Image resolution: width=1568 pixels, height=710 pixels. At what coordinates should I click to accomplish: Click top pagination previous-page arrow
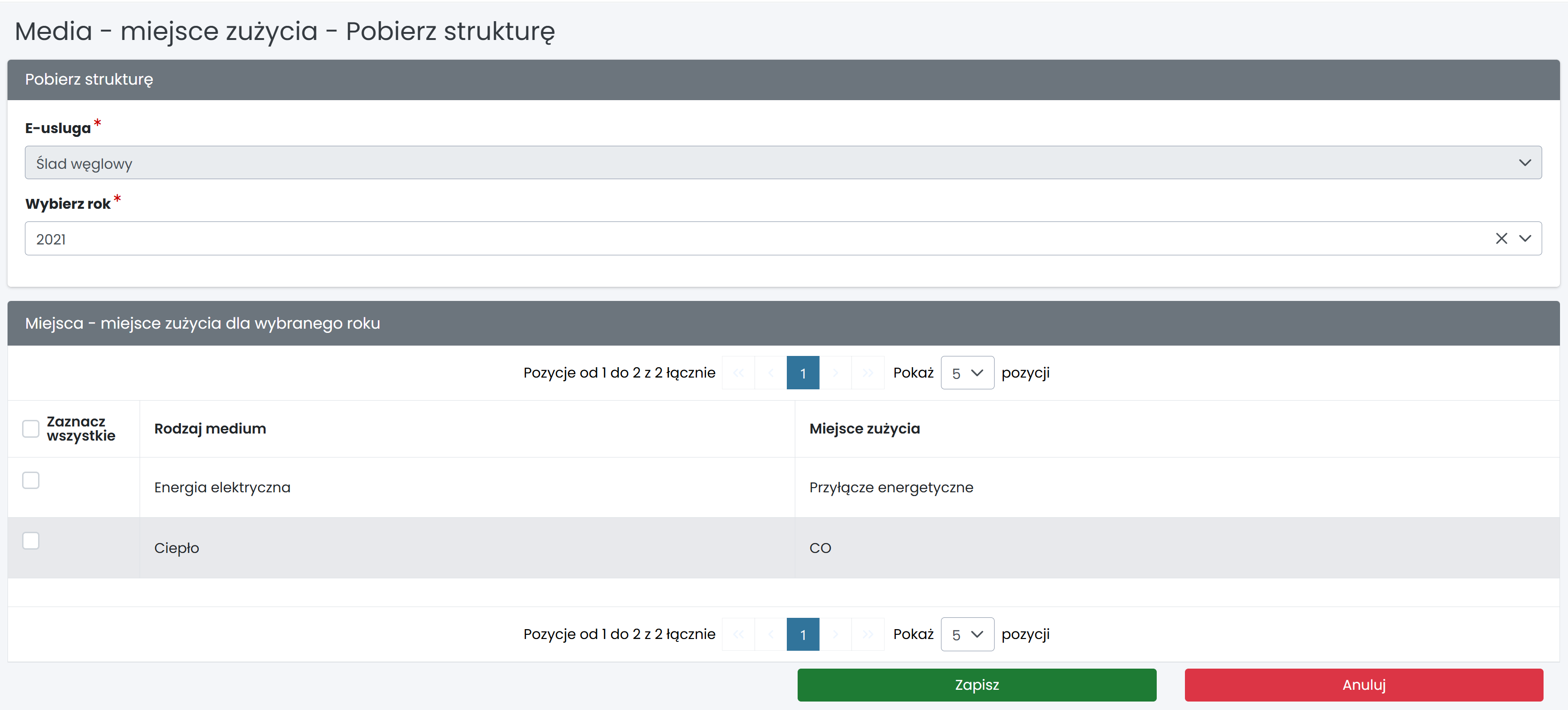pos(771,373)
